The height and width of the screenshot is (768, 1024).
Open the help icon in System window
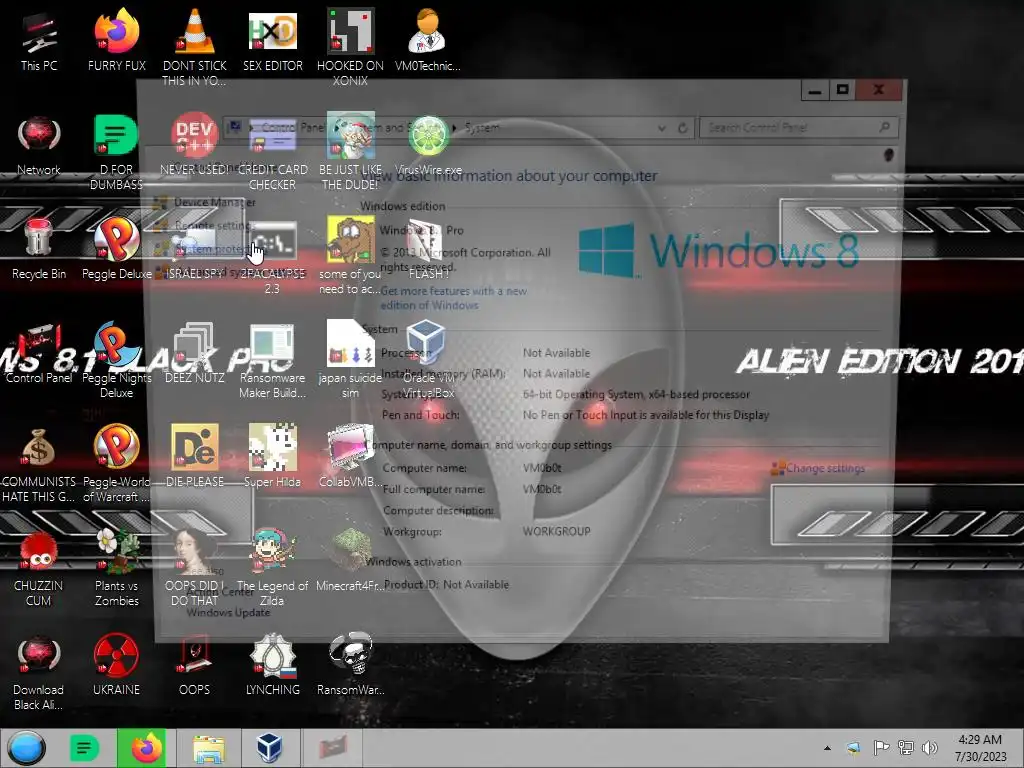click(x=888, y=155)
